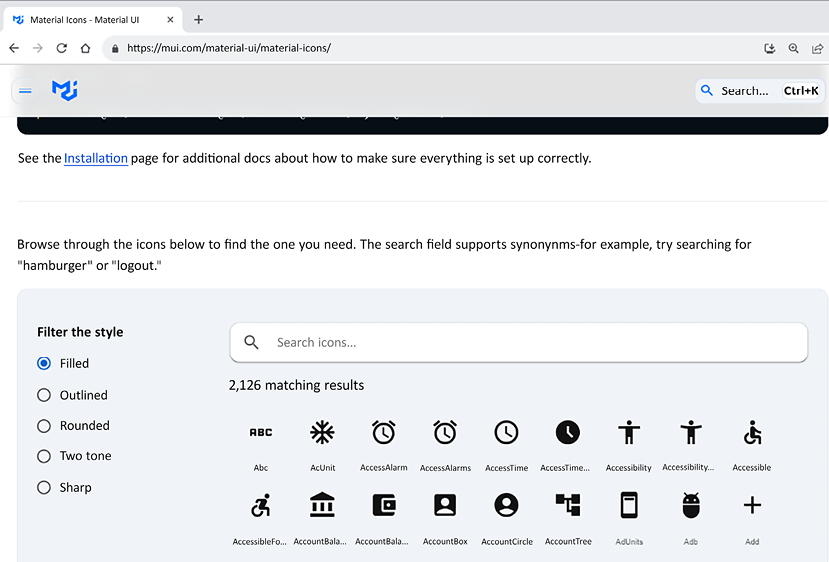Choose the Add plus icon

click(752, 505)
